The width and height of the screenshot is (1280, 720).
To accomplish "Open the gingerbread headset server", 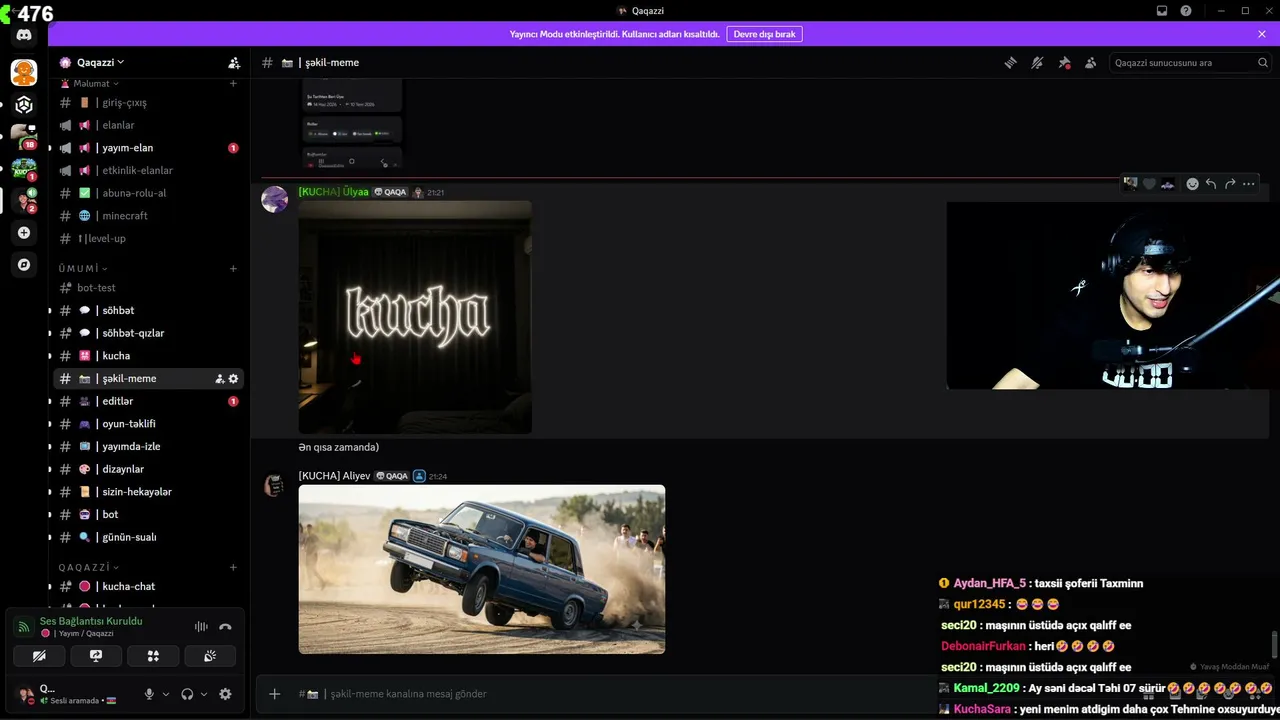I will (24, 73).
